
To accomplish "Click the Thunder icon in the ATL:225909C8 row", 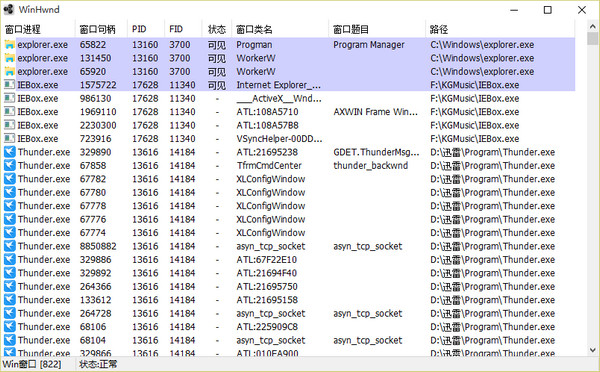I will pos(10,326).
